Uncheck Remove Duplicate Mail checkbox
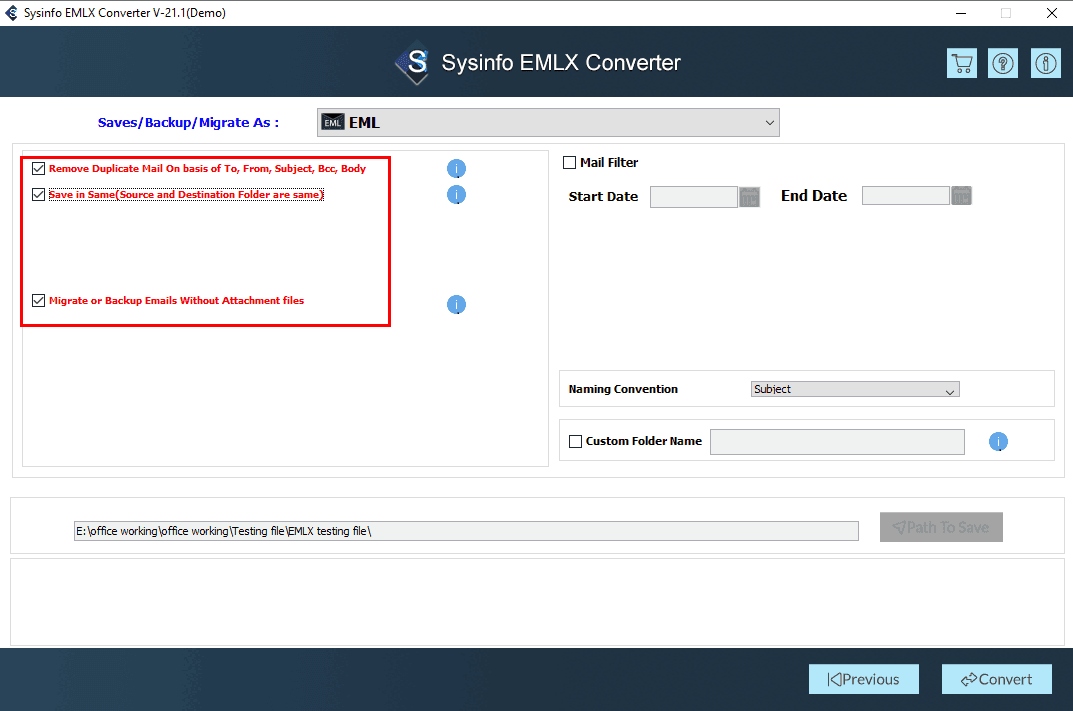Image resolution: width=1073 pixels, height=711 pixels. (x=38, y=168)
